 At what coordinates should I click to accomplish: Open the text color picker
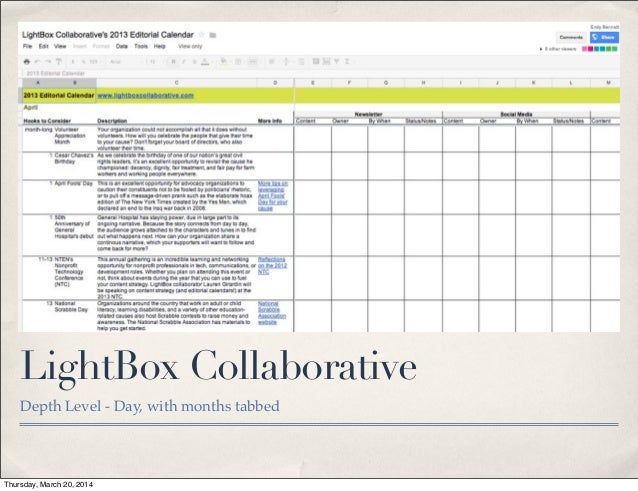click(205, 62)
